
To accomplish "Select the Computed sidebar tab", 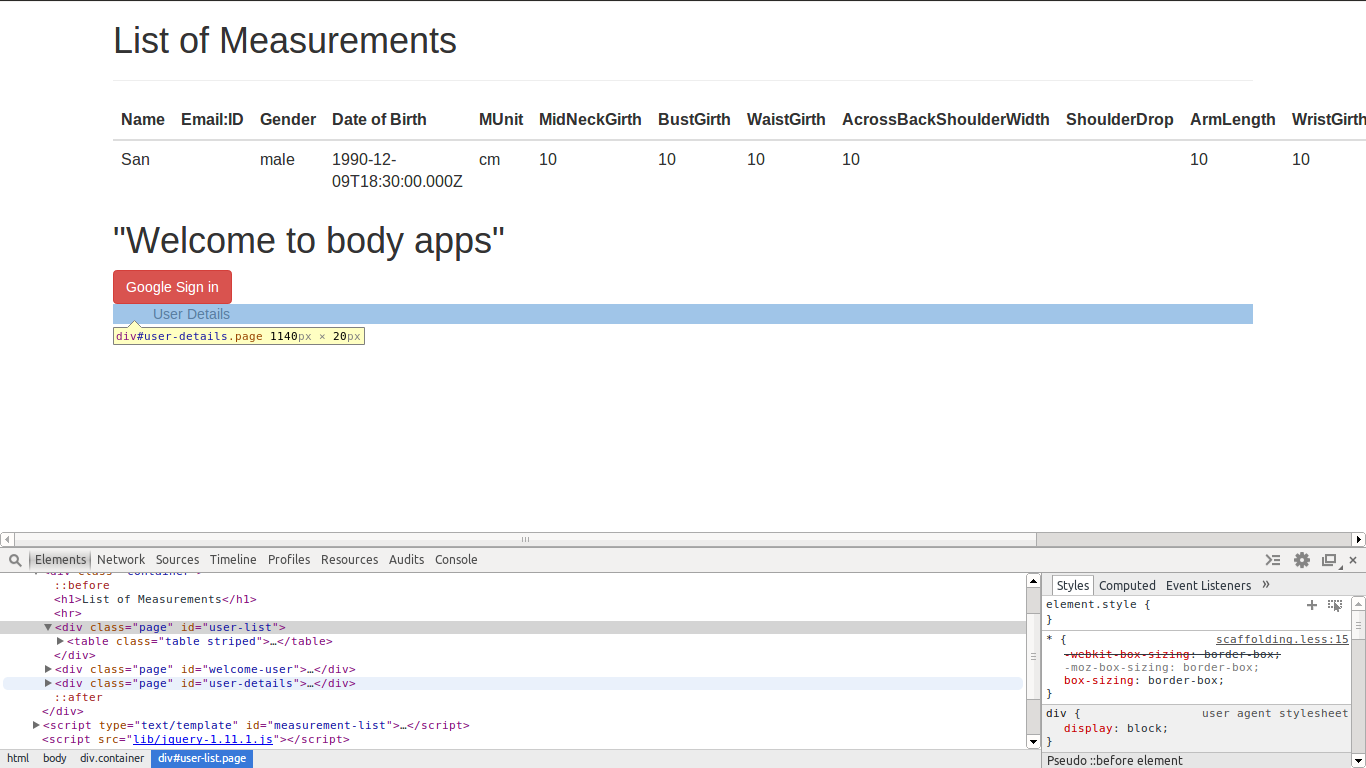I will pos(1127,586).
